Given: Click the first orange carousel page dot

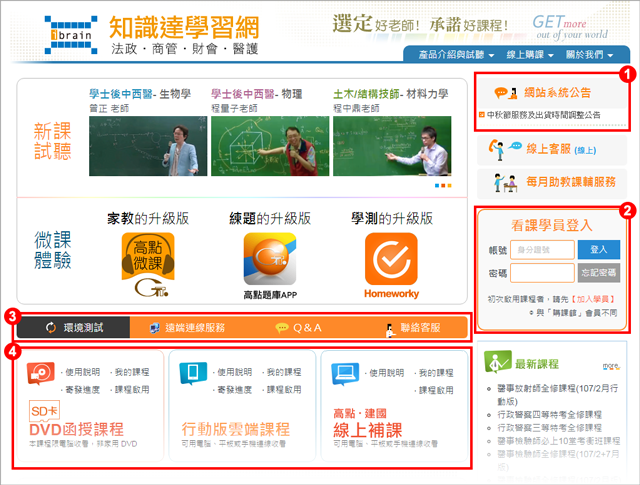Looking at the screenshot, I should (x=443, y=186).
